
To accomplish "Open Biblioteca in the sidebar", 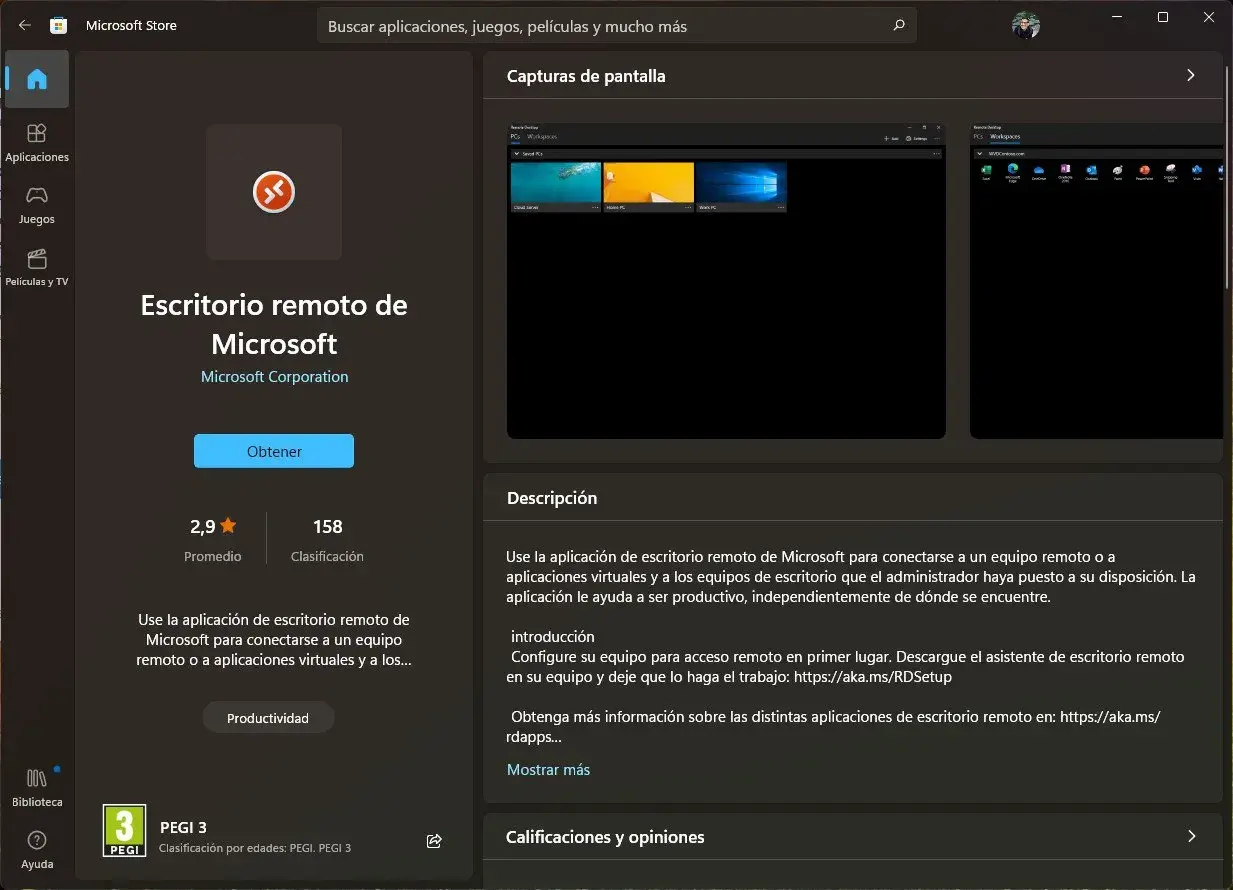I will 37,787.
